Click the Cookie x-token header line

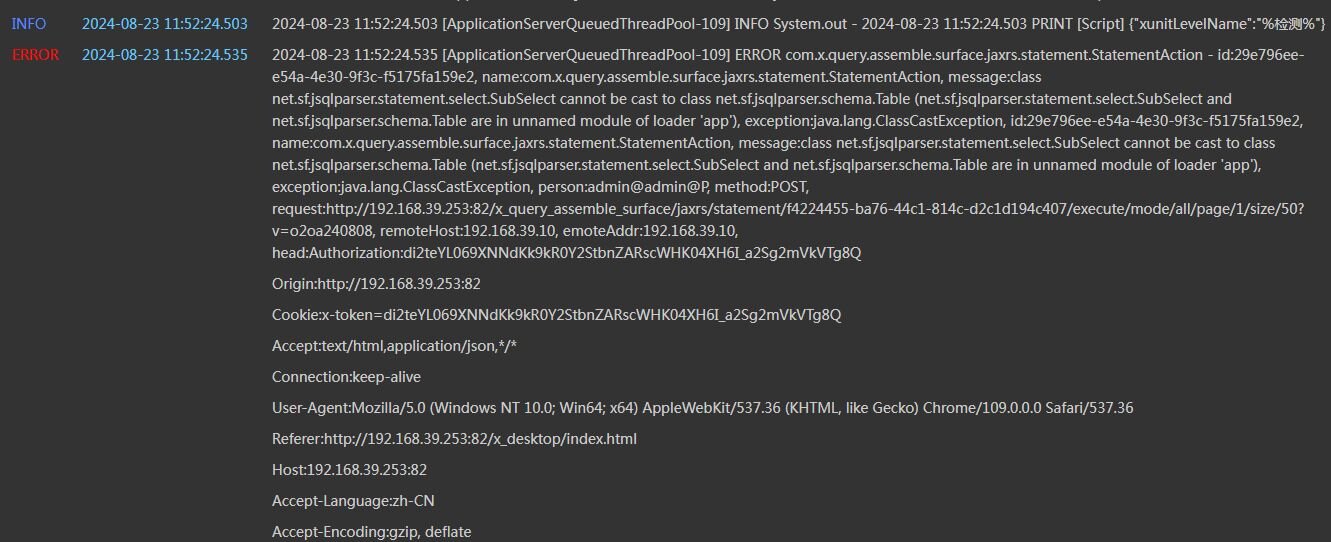(x=556, y=315)
